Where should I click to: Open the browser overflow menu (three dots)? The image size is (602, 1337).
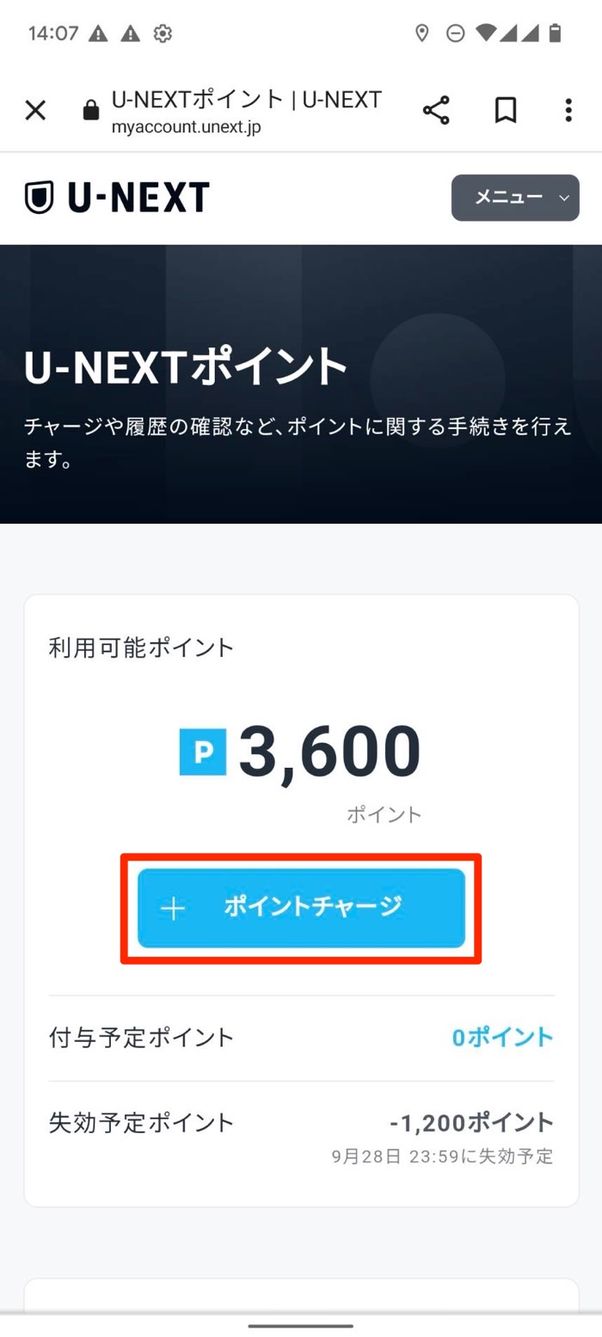coord(568,110)
